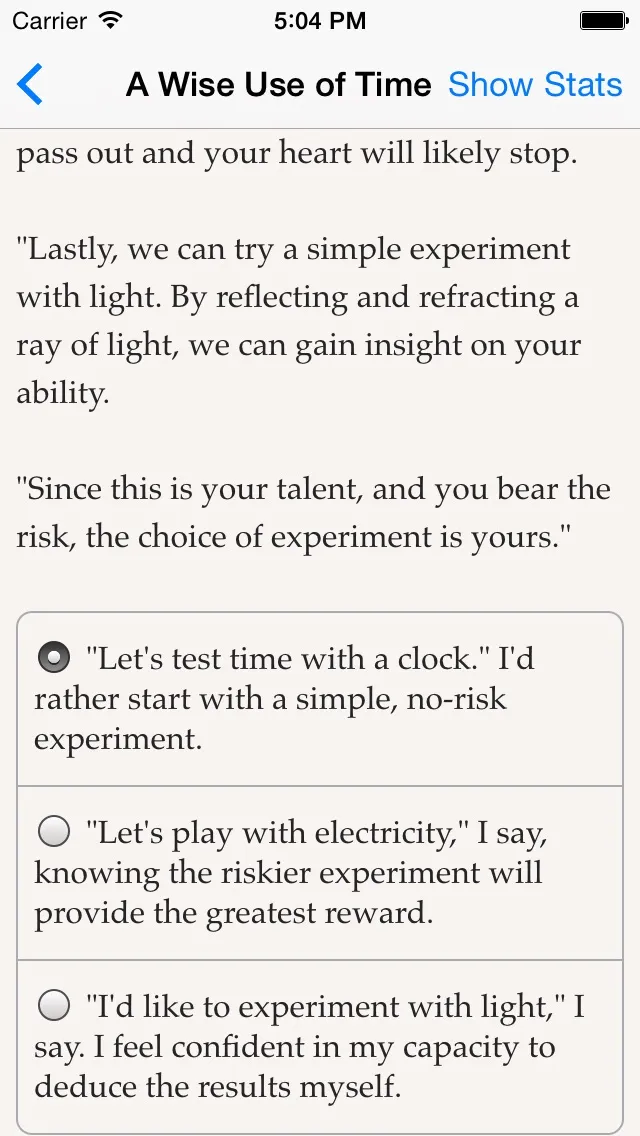Screen dimensions: 640x1136
Task: Click the Wi-Fi signal icon
Action: click(111, 19)
